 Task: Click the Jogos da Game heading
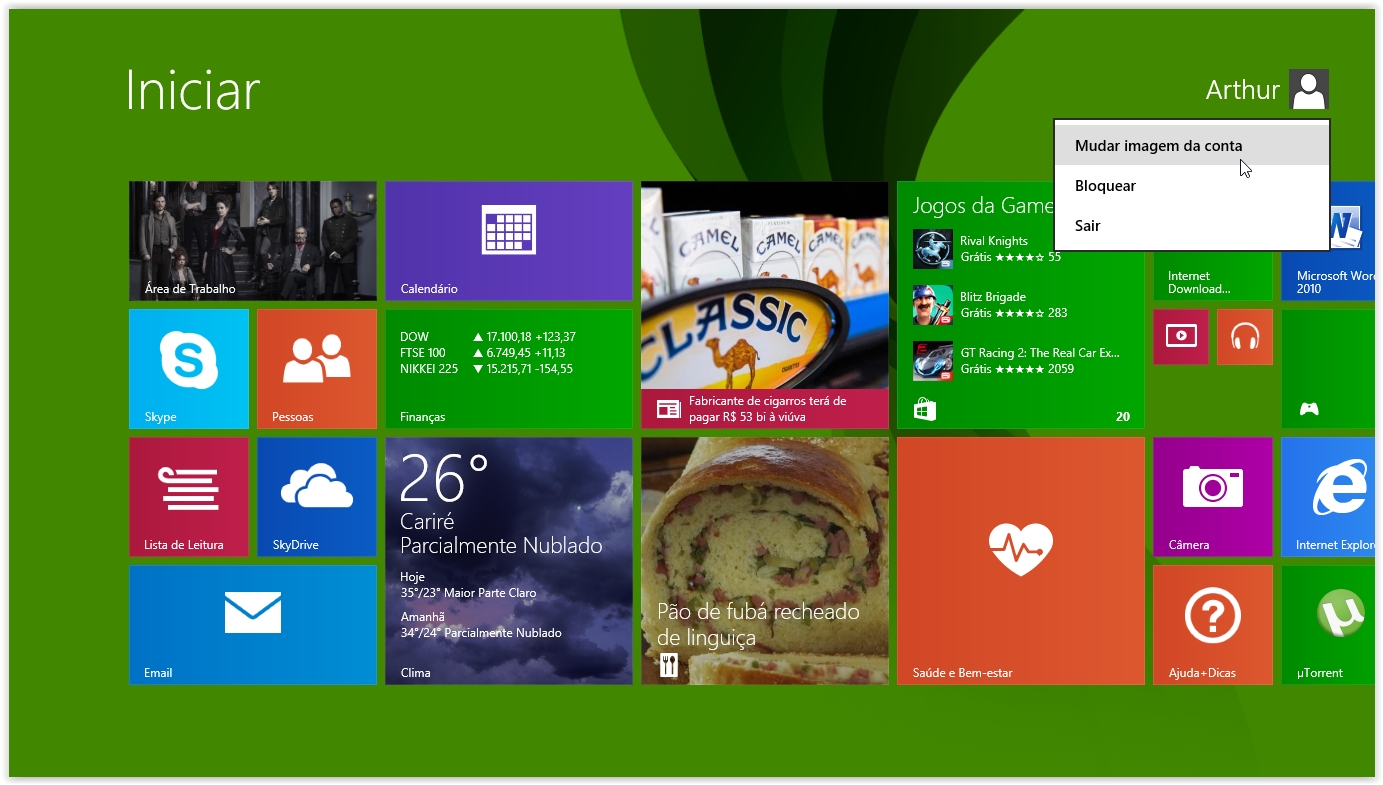click(x=983, y=206)
